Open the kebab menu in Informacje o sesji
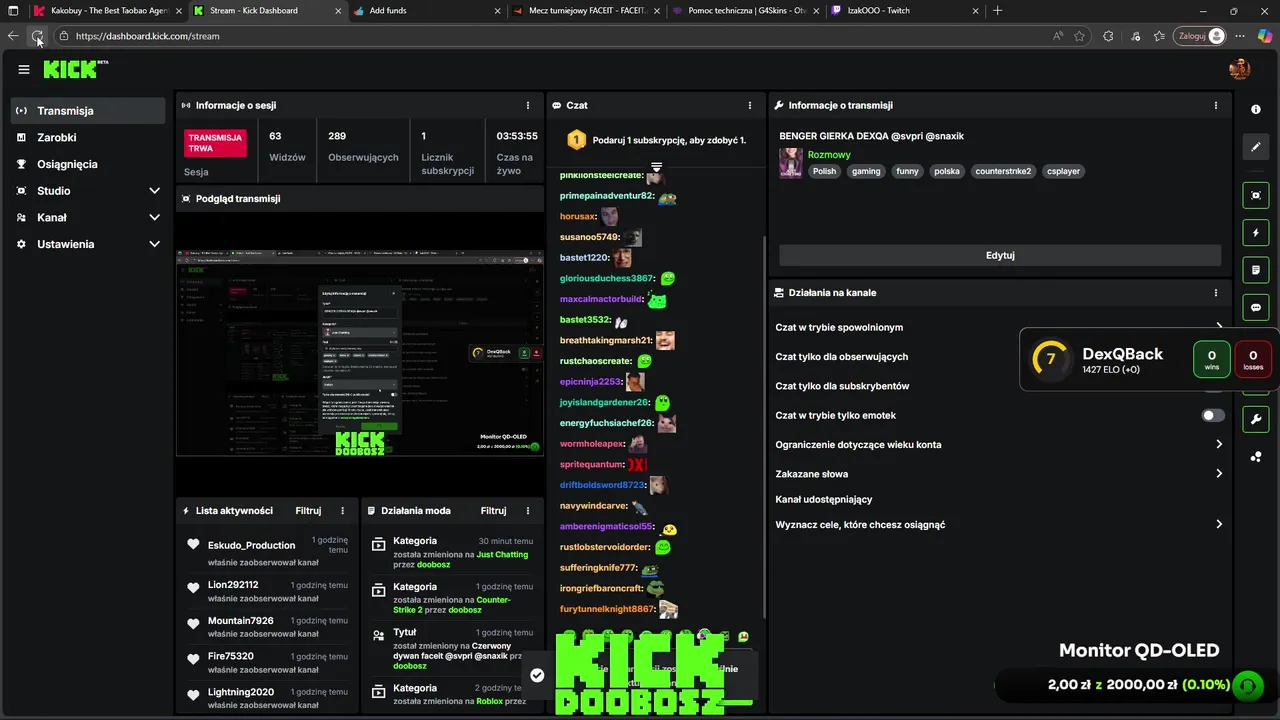 pyautogui.click(x=528, y=105)
